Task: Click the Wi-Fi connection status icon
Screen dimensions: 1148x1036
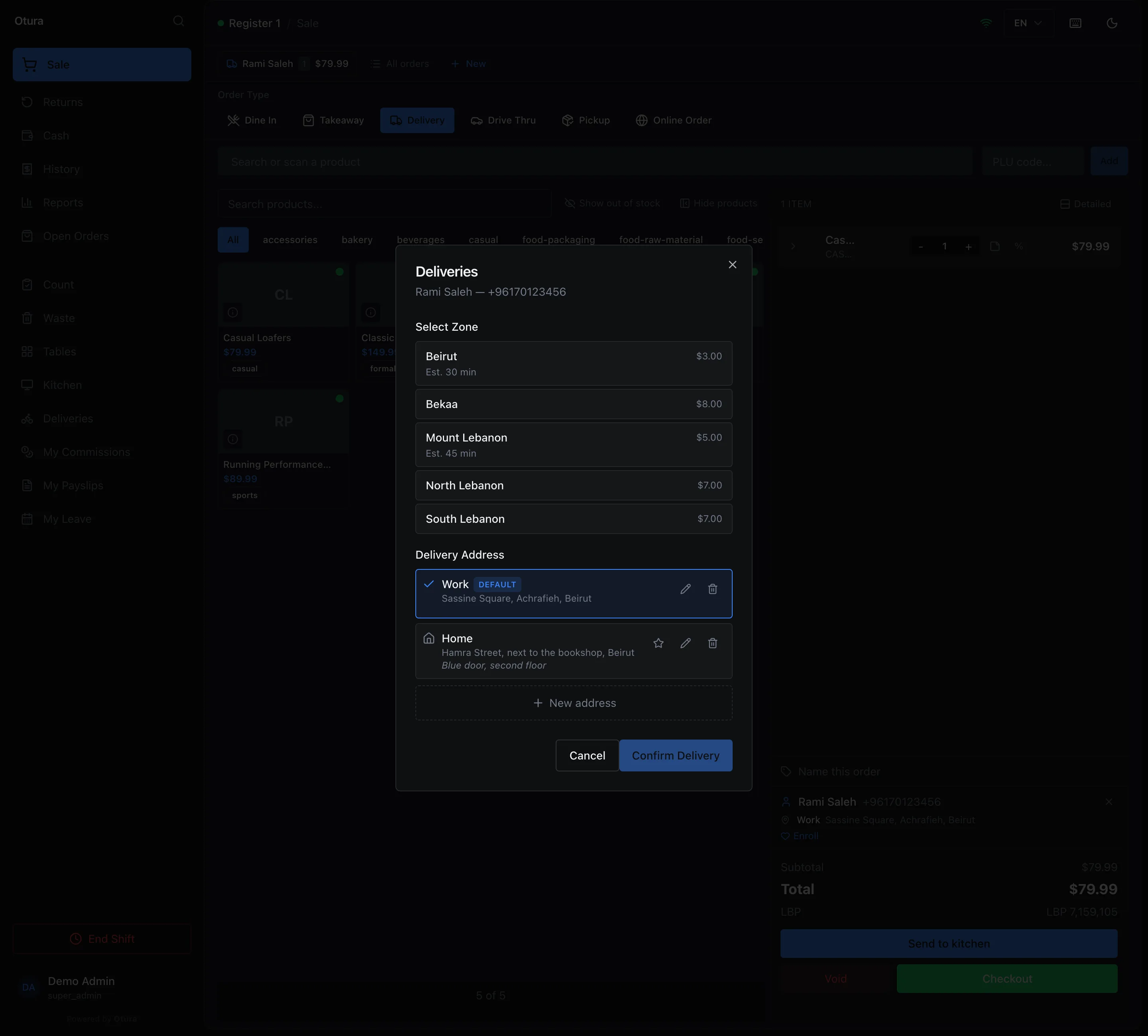Action: pyautogui.click(x=986, y=24)
